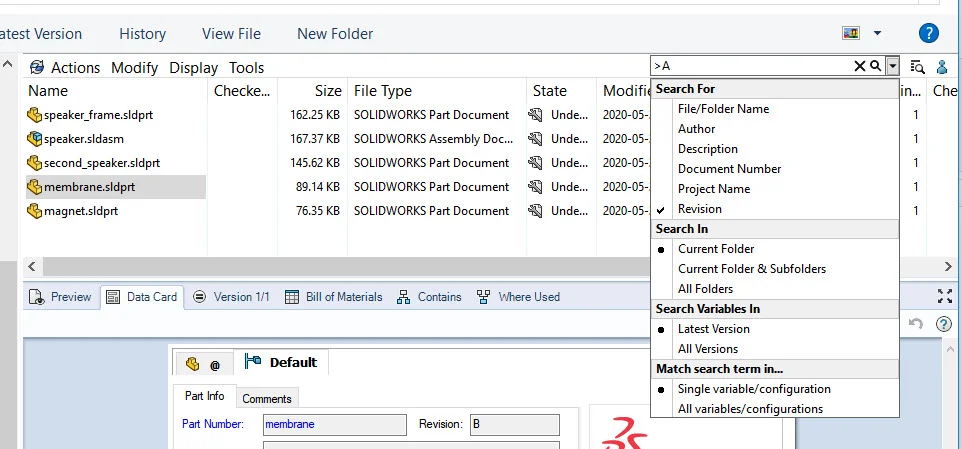
Task: Click the New Folder button
Action: point(335,34)
